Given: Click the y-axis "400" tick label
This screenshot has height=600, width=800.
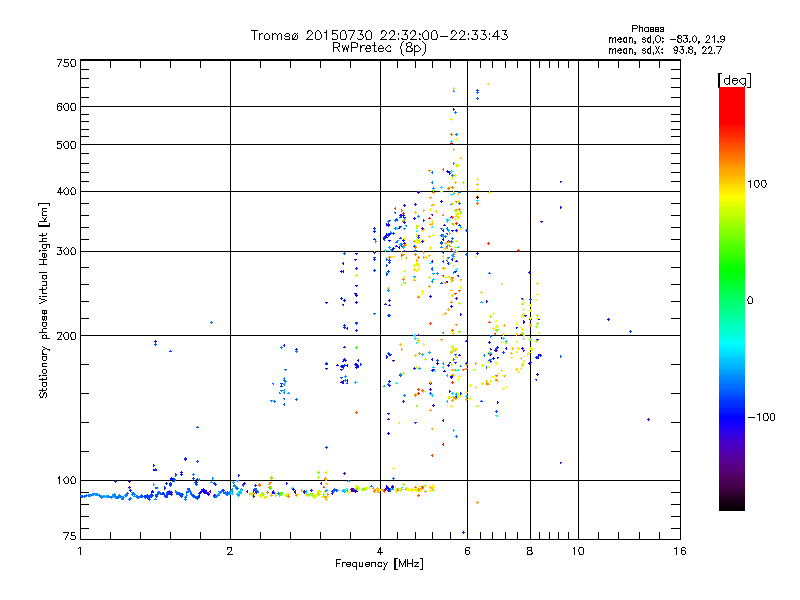Looking at the screenshot, I should pyautogui.click(x=66, y=192).
